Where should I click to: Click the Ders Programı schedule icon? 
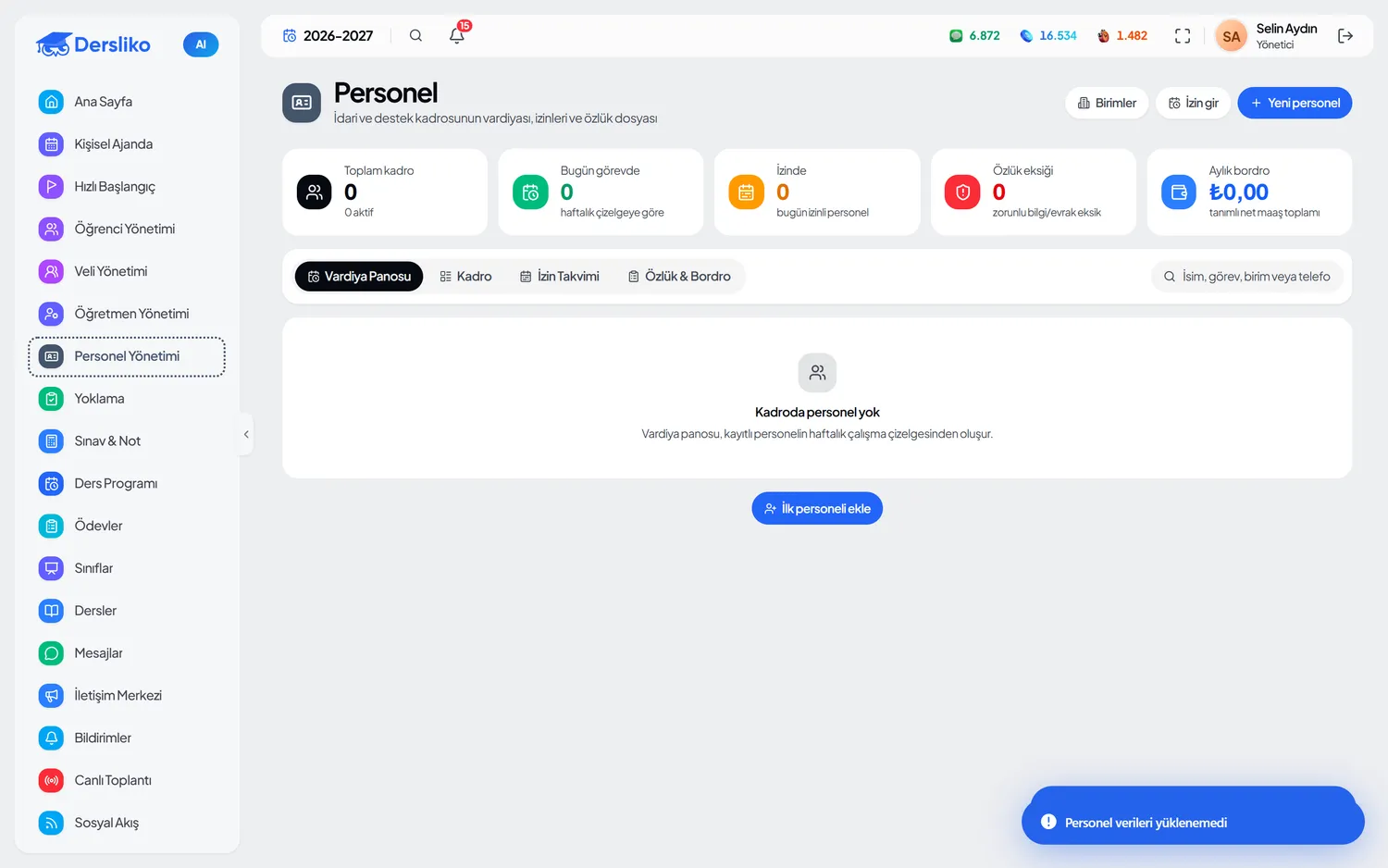[x=52, y=483]
